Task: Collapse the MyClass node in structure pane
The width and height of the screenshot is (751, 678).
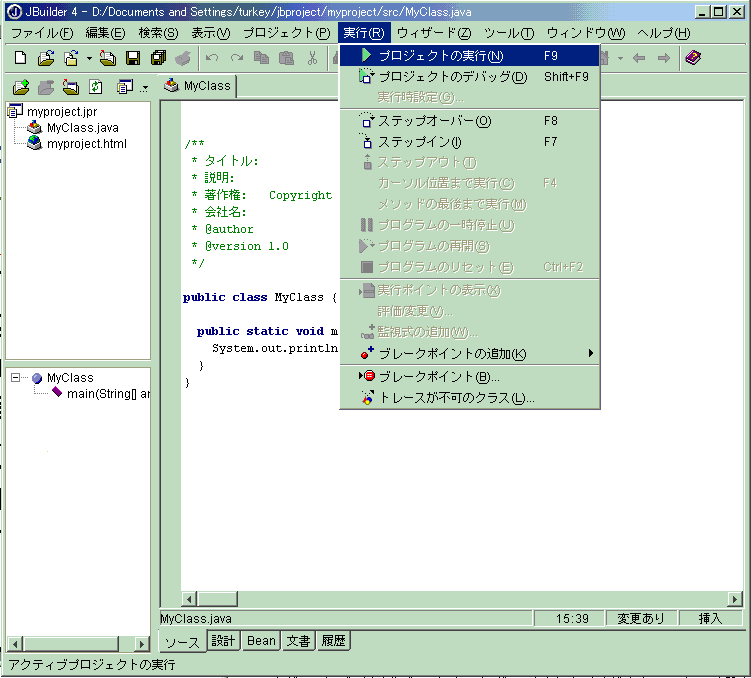Action: pos(17,378)
